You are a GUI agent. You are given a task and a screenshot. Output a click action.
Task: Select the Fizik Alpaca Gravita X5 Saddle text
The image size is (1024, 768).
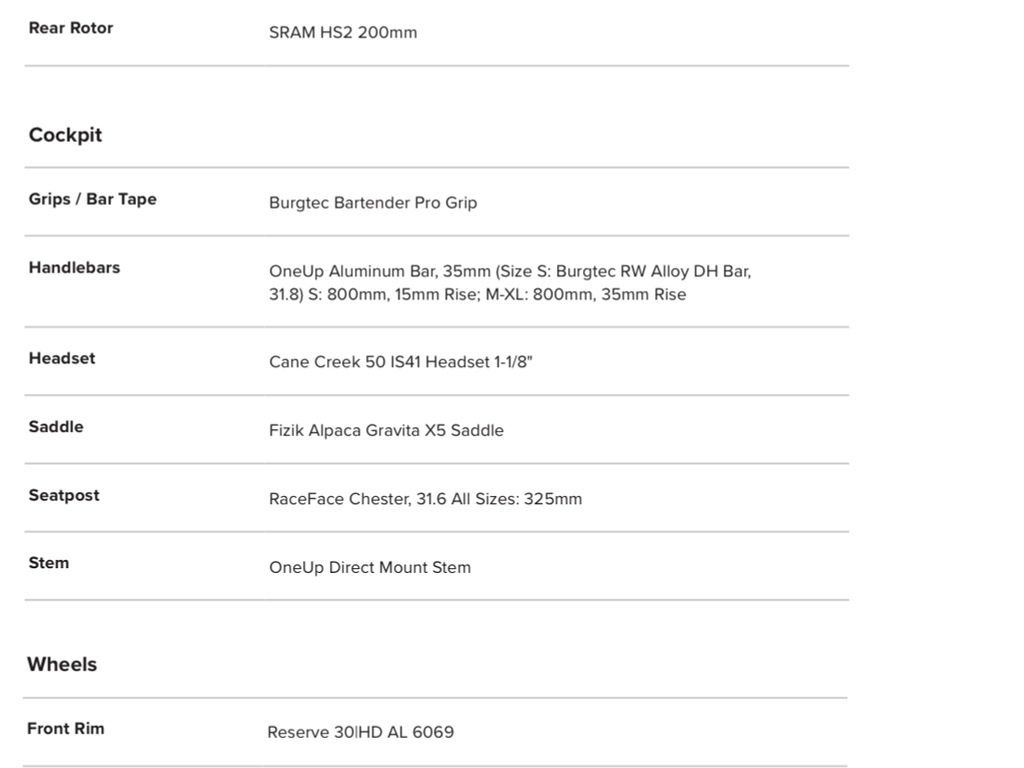click(x=386, y=431)
